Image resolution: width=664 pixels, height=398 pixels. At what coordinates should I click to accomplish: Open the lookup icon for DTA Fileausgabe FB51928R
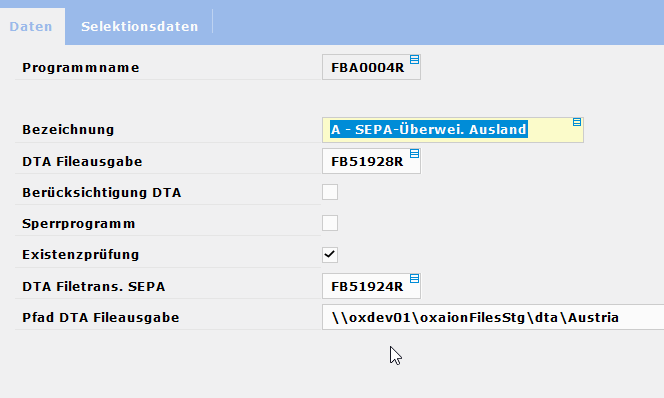coord(414,154)
